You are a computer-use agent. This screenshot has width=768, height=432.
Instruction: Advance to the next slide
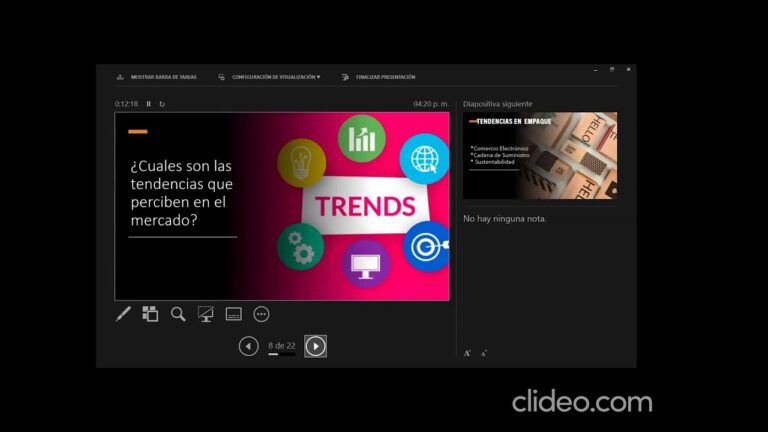click(315, 346)
